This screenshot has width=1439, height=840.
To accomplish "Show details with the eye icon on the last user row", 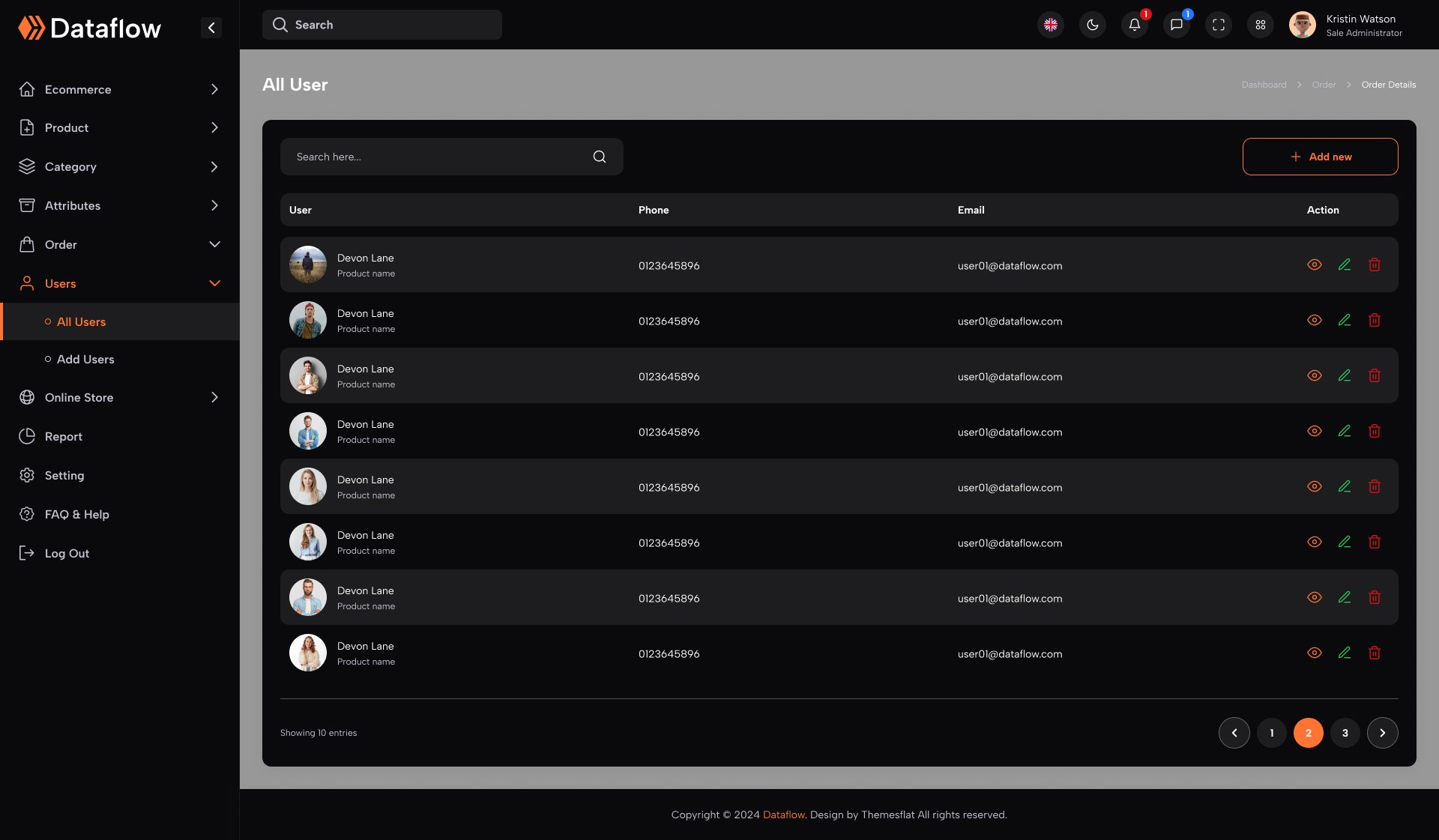I will point(1314,653).
